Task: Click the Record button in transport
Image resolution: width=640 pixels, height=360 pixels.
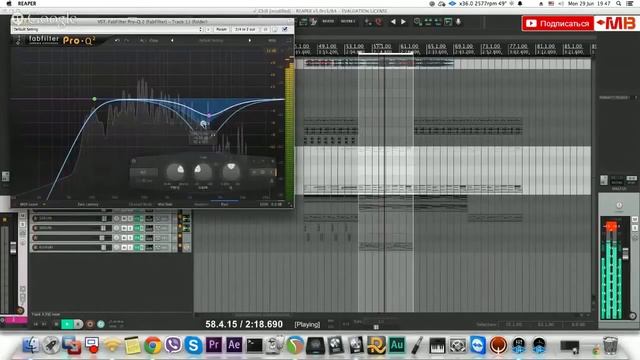Action: 90,324
